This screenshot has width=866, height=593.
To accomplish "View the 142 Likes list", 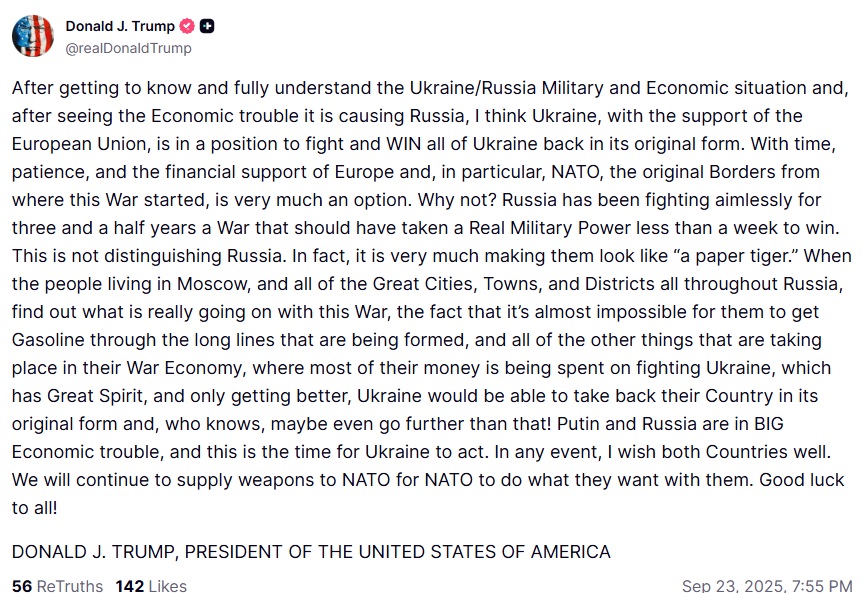I will [151, 585].
